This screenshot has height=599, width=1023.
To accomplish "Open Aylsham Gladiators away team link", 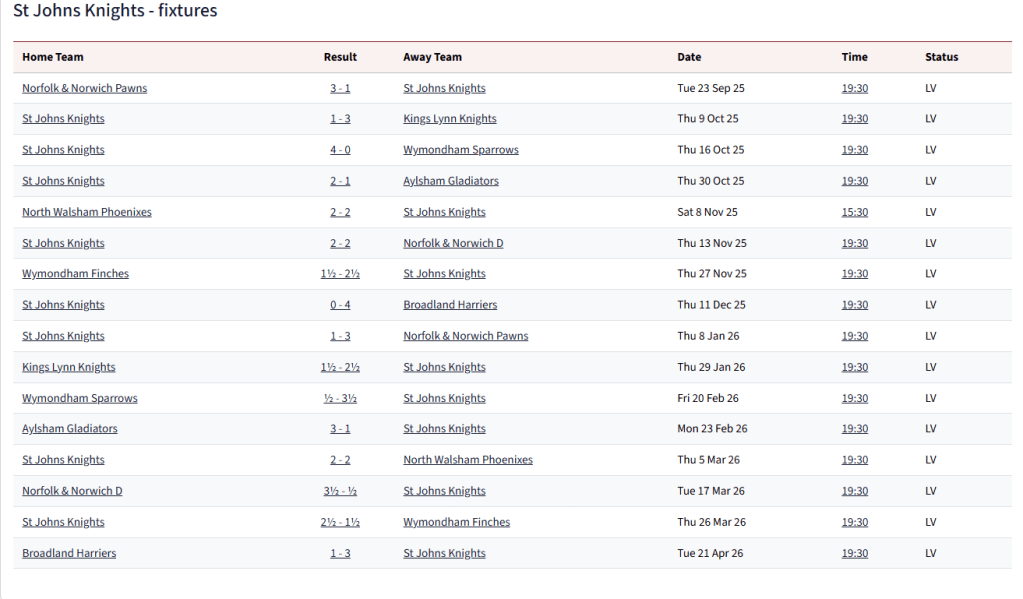I will pos(450,181).
